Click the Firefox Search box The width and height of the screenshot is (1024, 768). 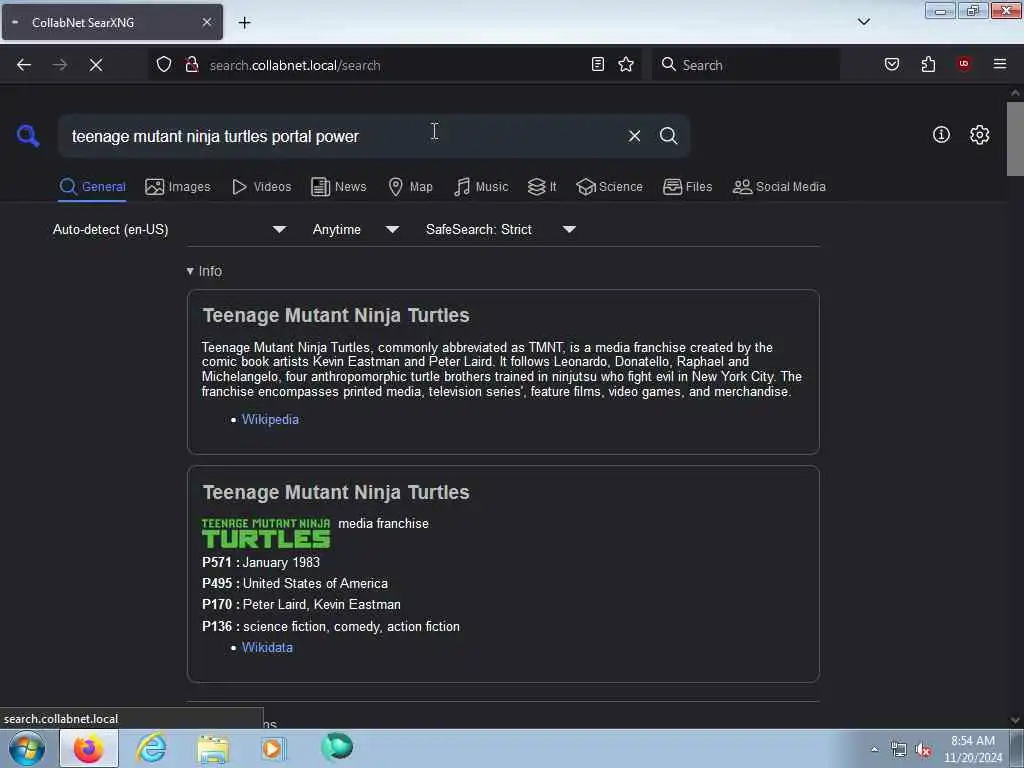pyautogui.click(x=745, y=65)
